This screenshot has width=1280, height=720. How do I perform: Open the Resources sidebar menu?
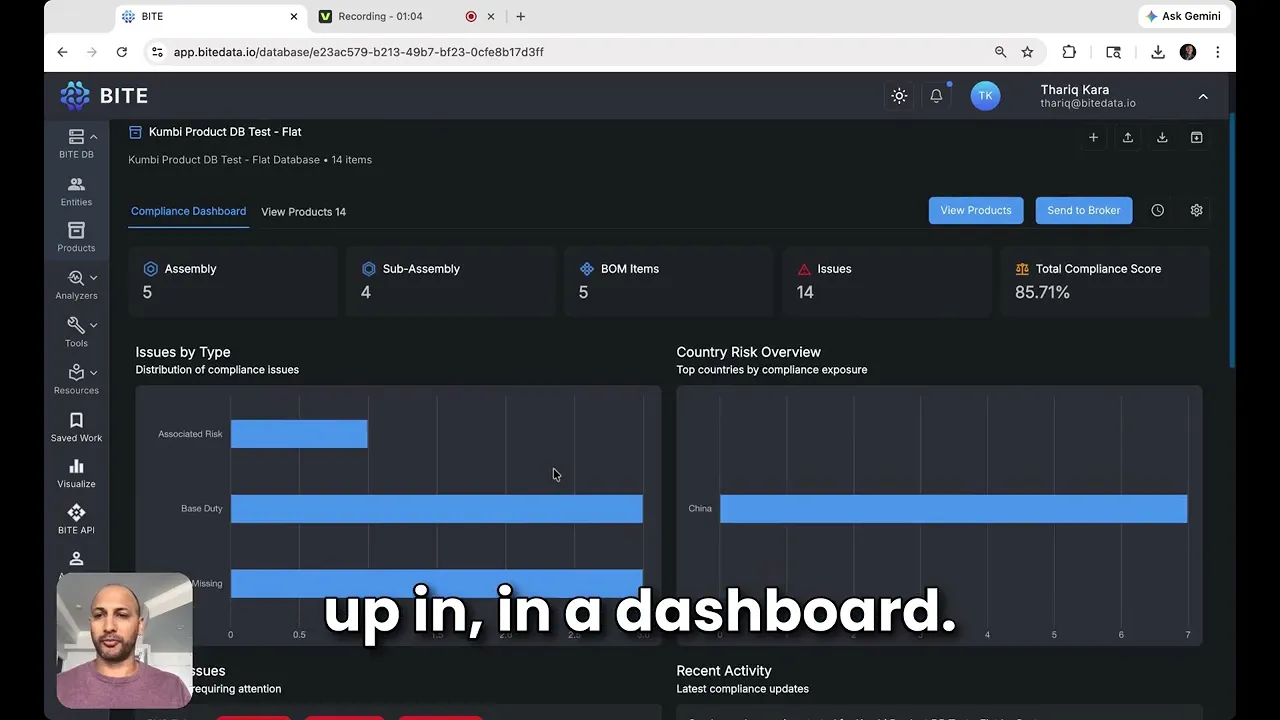76,379
